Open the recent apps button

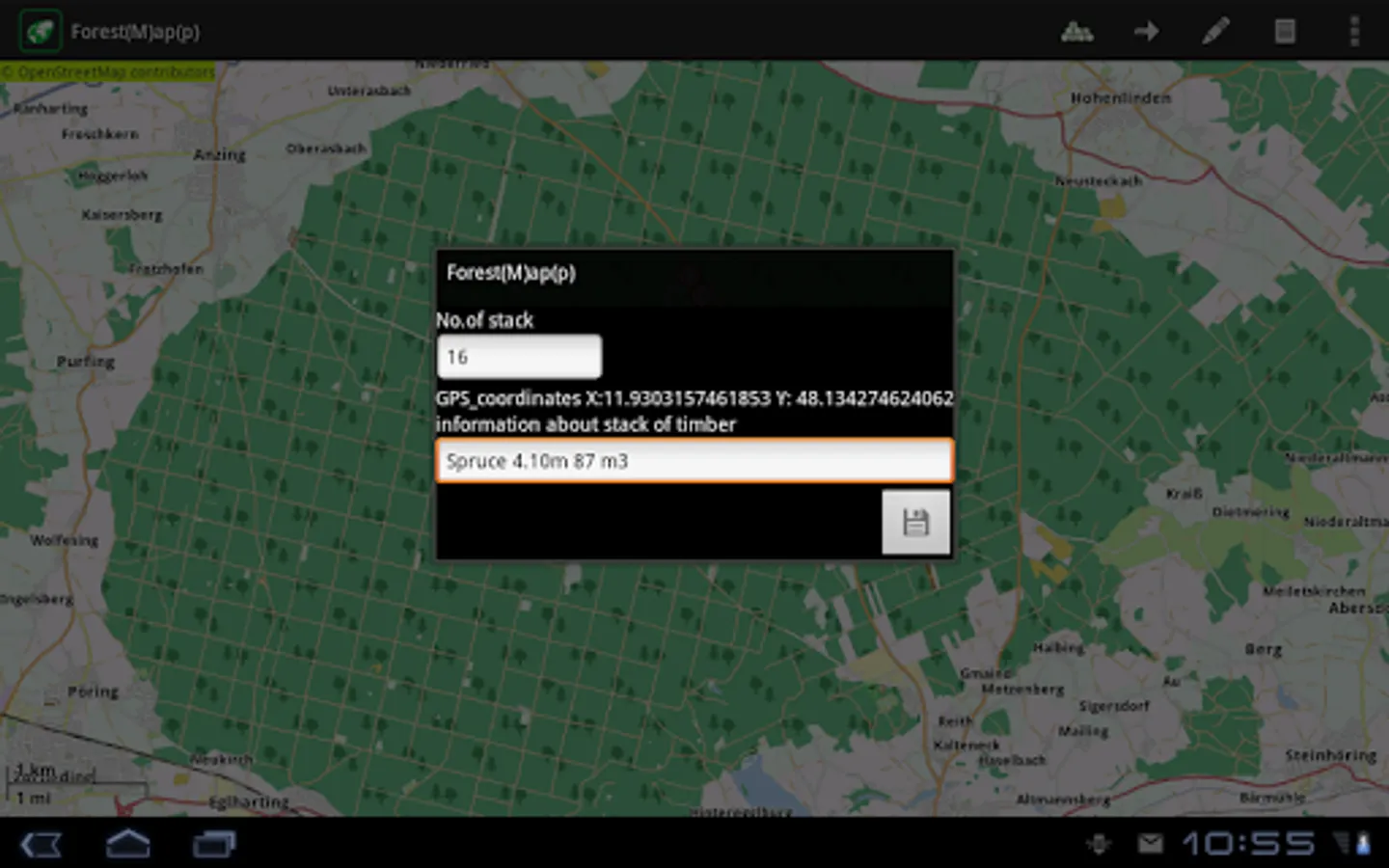214,845
